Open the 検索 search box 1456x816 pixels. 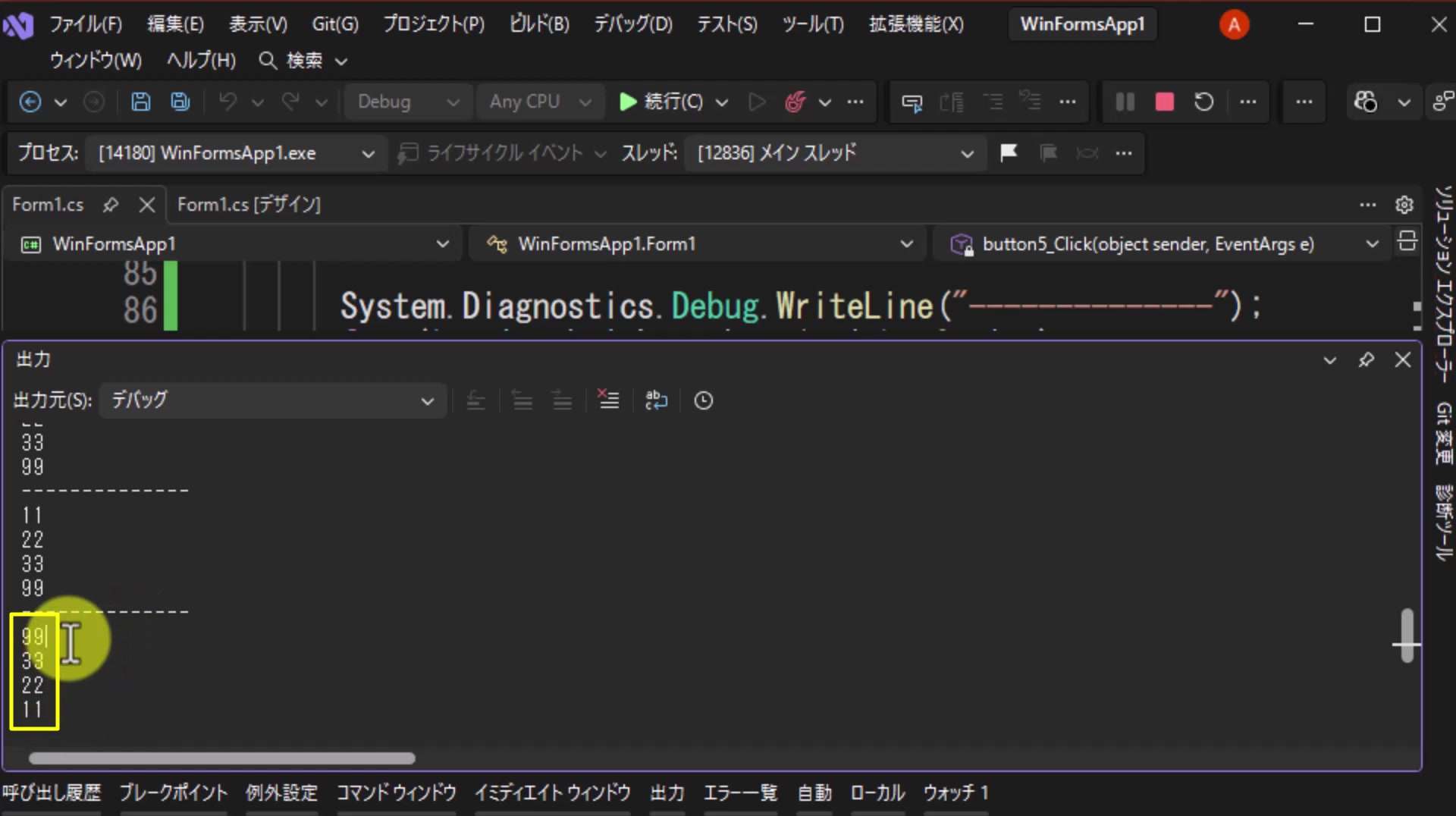click(x=303, y=61)
